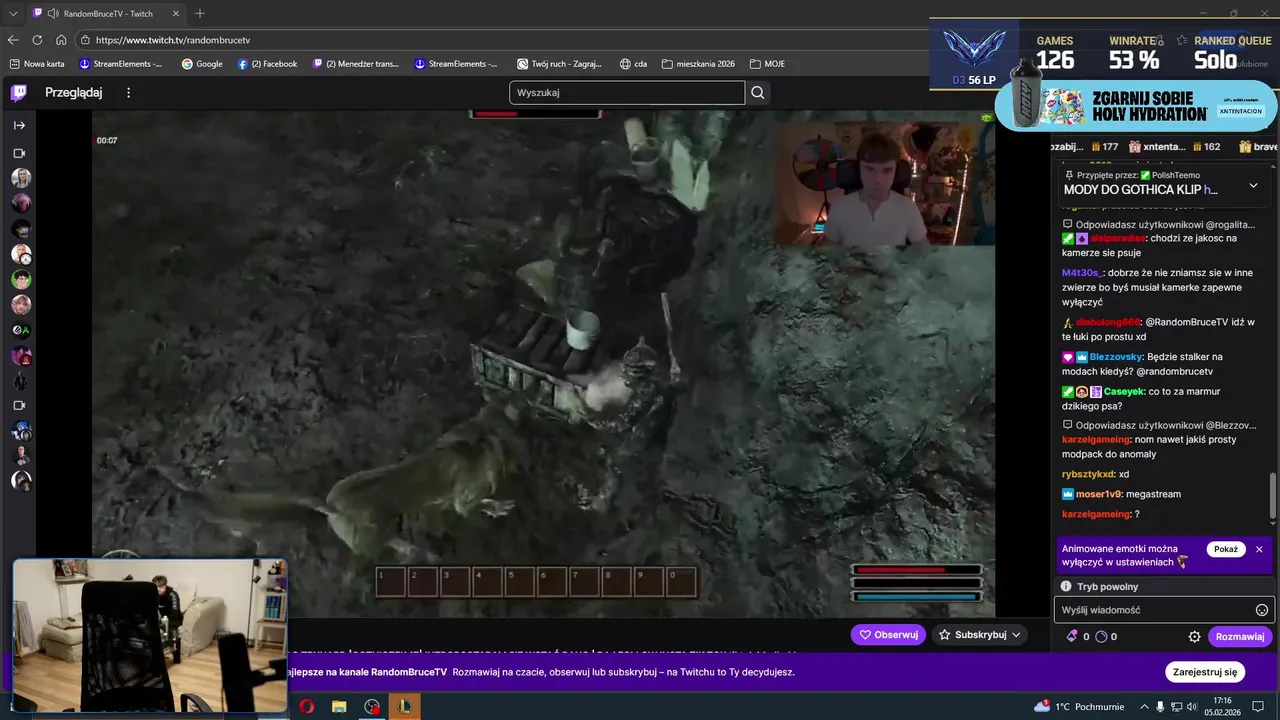
Task: Open the mieszkania 2026 bookmark folder
Action: coord(698,64)
